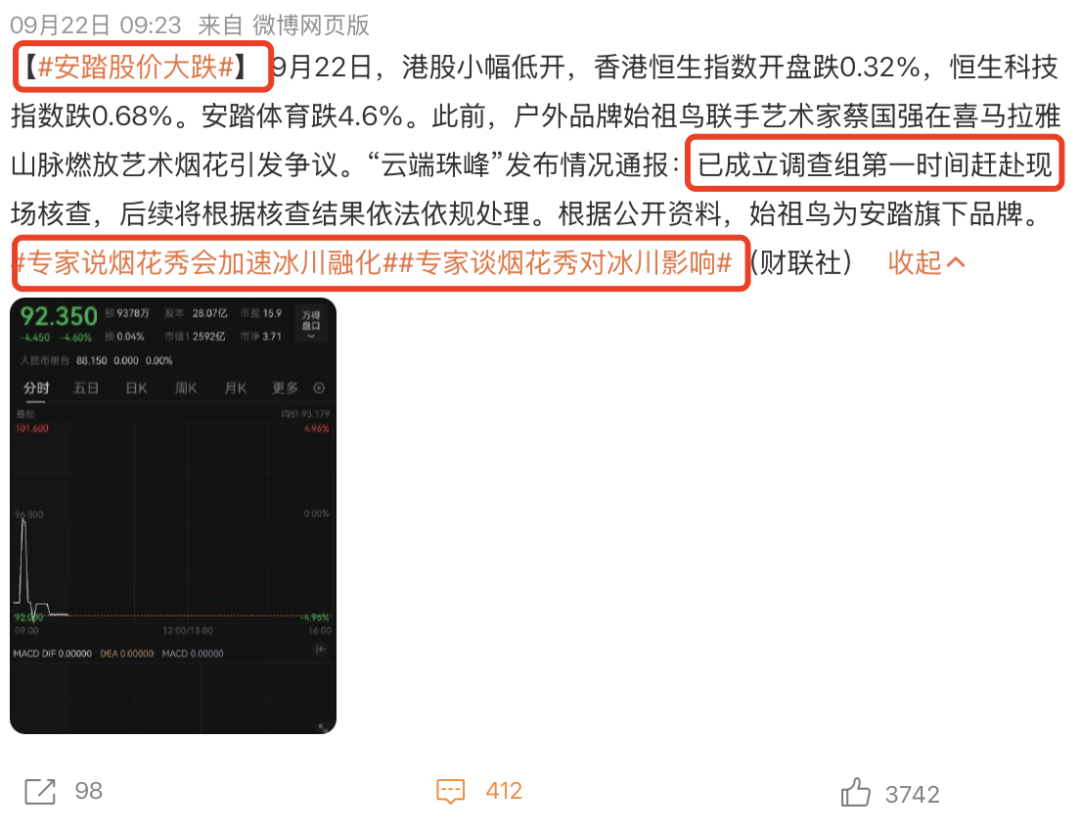Click the chart settings circle icon
This screenshot has height=832, width=1080.
(319, 388)
